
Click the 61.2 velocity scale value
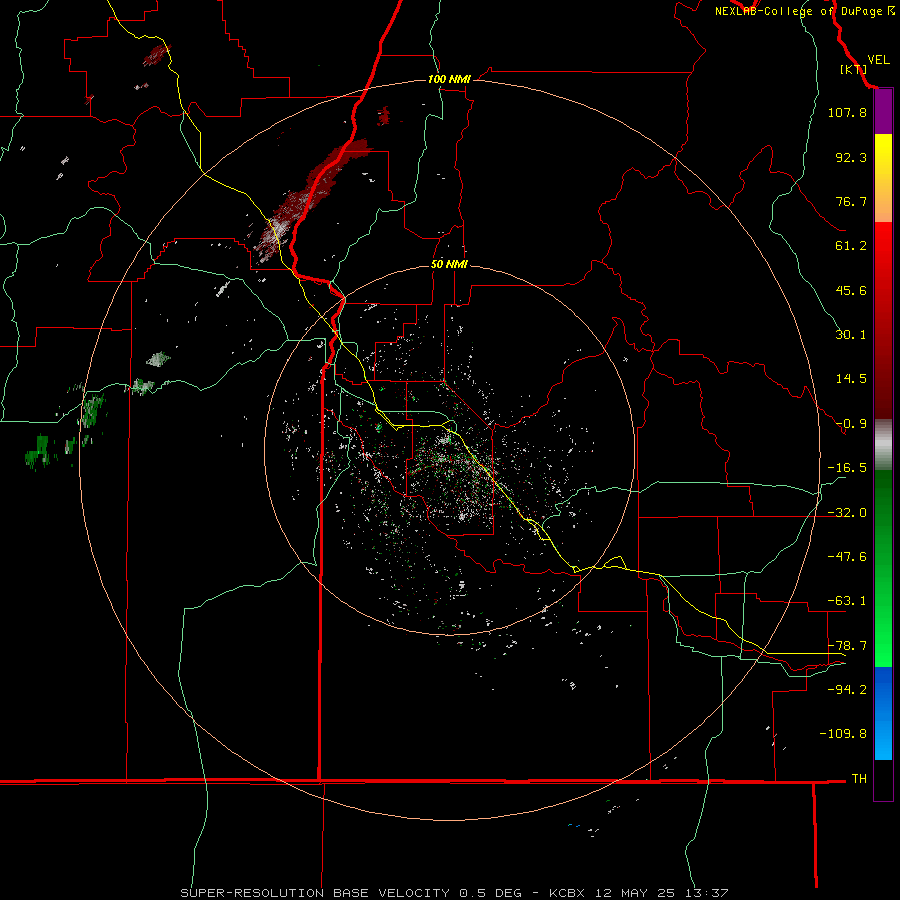tap(851, 246)
